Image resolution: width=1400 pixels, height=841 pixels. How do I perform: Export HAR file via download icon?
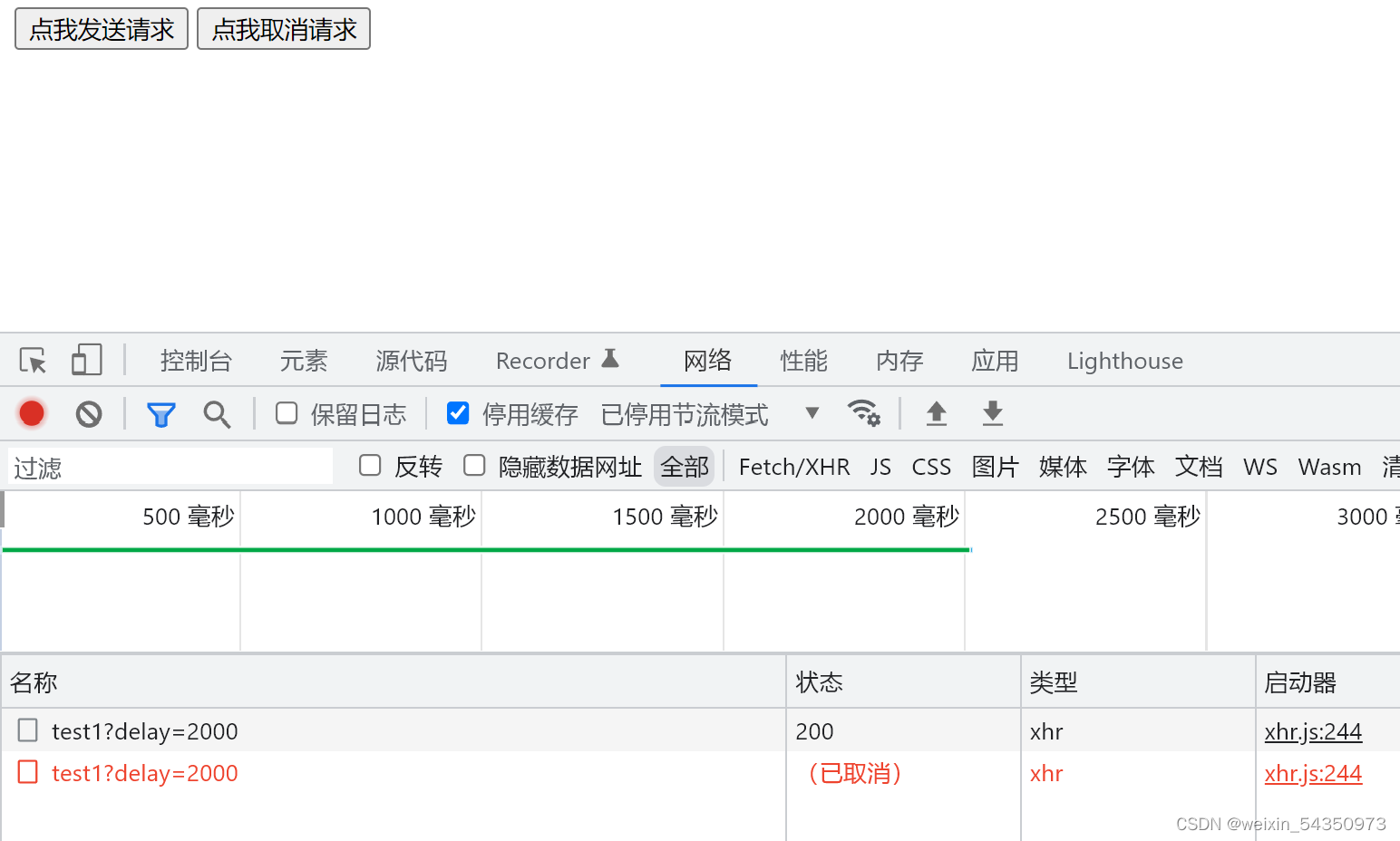[x=991, y=413]
